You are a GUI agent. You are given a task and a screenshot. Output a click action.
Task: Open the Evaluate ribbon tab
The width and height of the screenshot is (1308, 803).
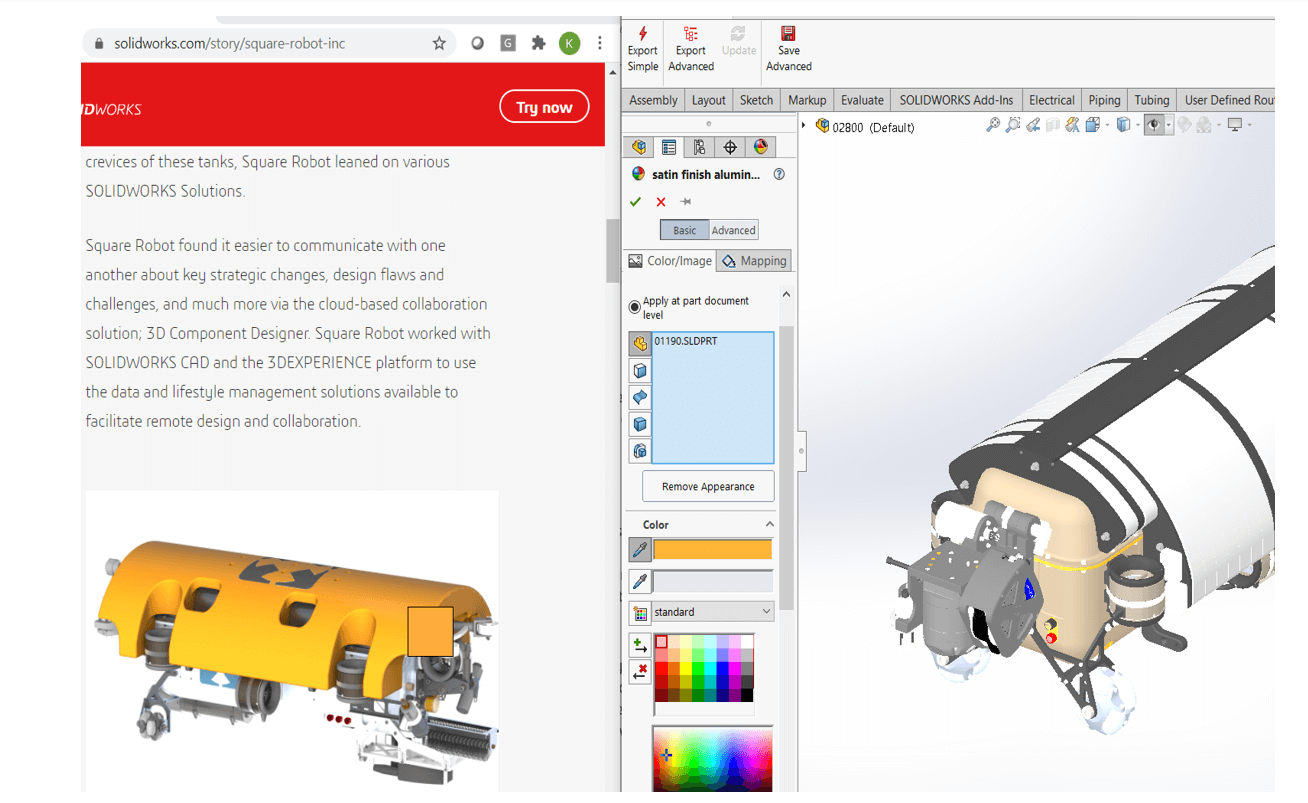[x=861, y=100]
